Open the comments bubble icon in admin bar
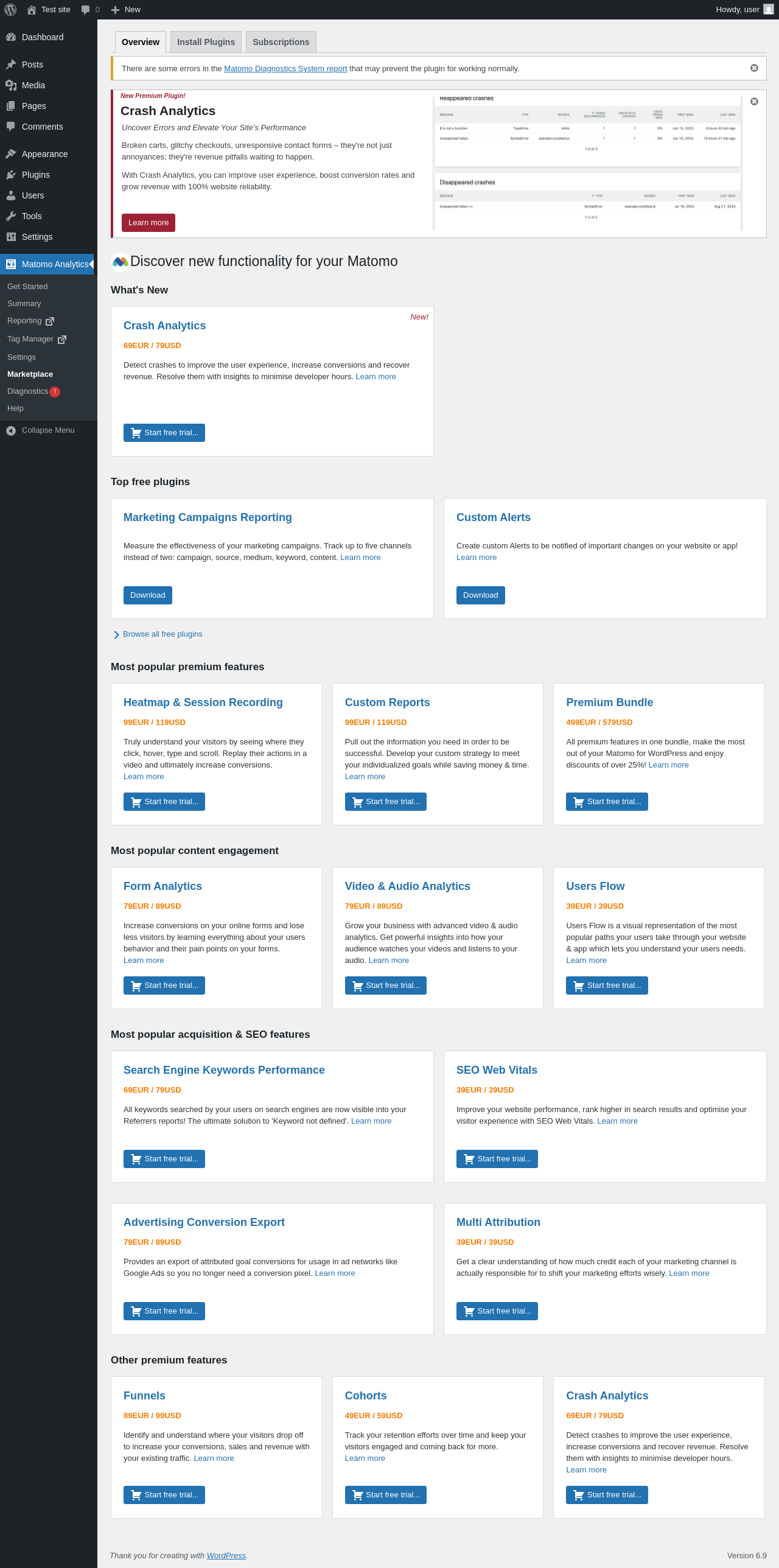 [x=86, y=10]
